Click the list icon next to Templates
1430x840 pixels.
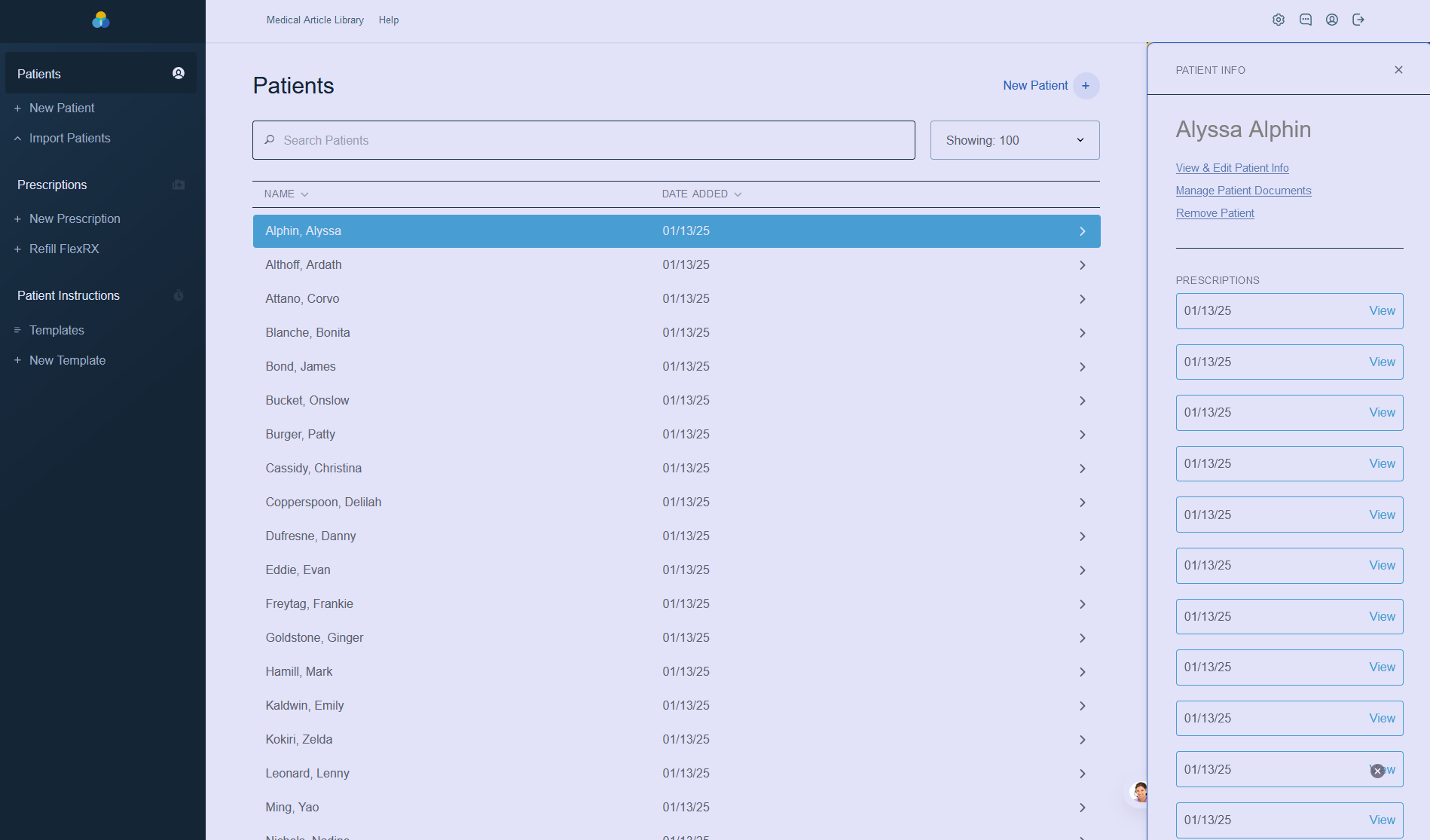point(17,330)
